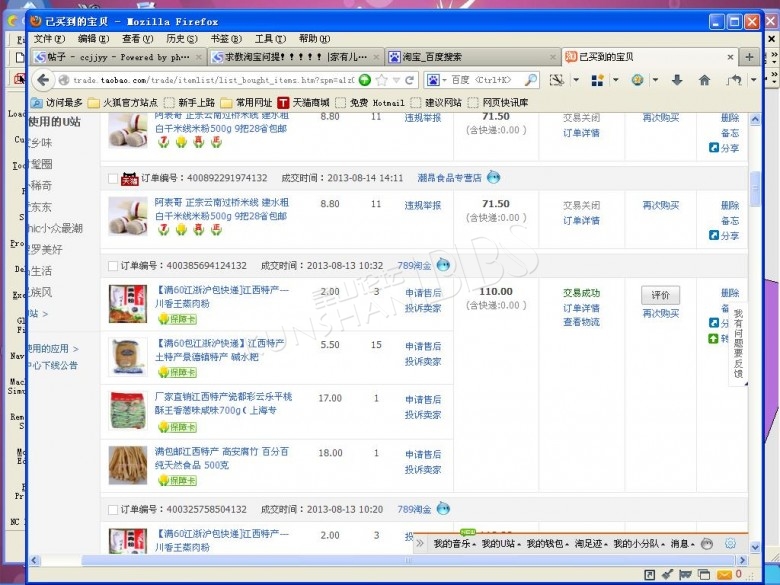Open the 编辑 menu
Image resolution: width=780 pixels, height=585 pixels.
pos(94,38)
